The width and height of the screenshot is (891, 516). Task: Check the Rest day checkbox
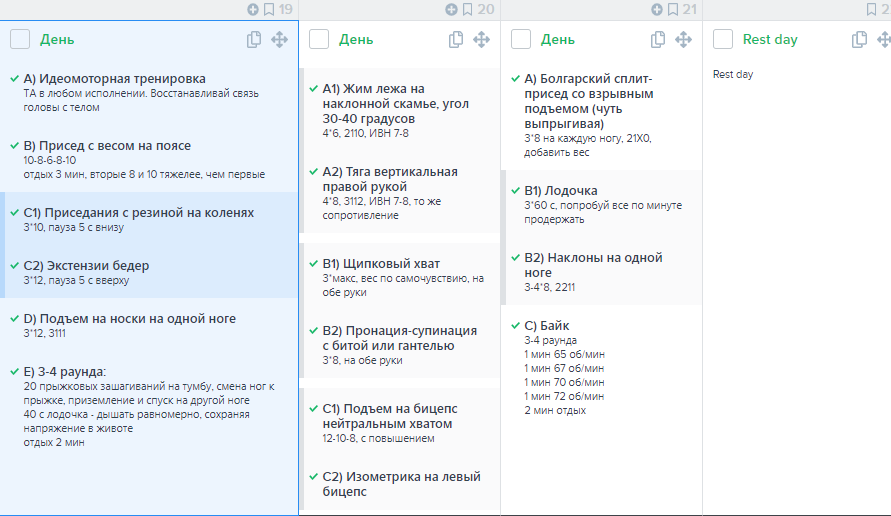pos(723,39)
